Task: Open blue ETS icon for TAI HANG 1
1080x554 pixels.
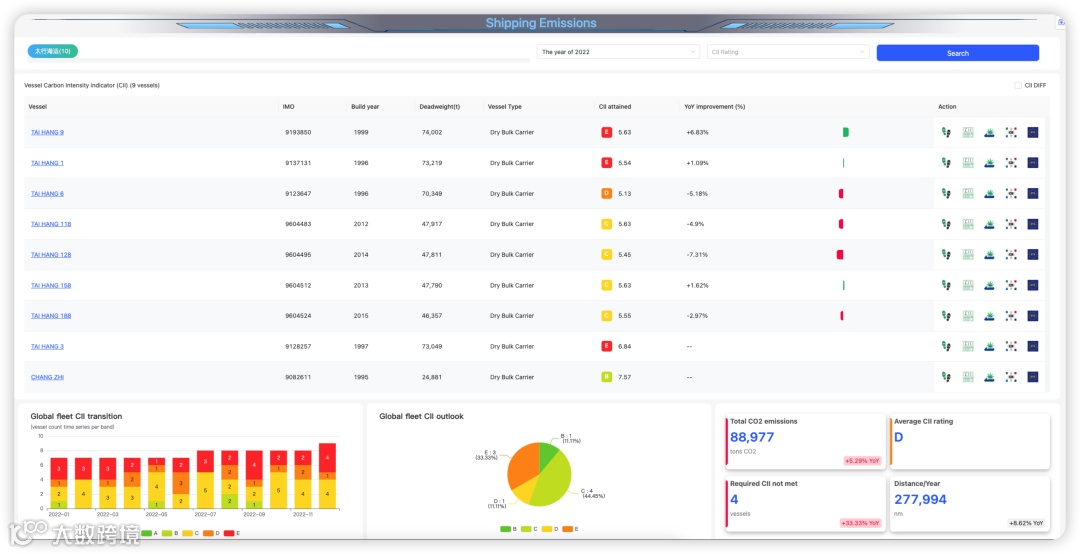Action: (1032, 163)
